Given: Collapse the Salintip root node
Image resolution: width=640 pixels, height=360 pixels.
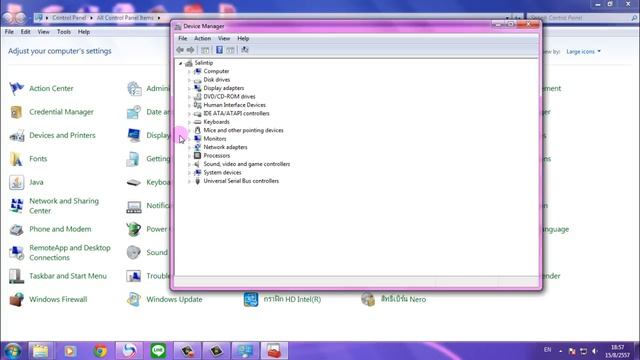Looking at the screenshot, I should point(180,63).
